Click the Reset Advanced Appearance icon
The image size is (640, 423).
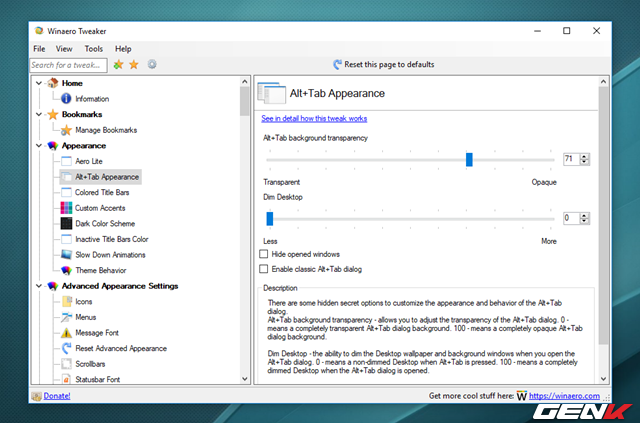[x=66, y=348]
